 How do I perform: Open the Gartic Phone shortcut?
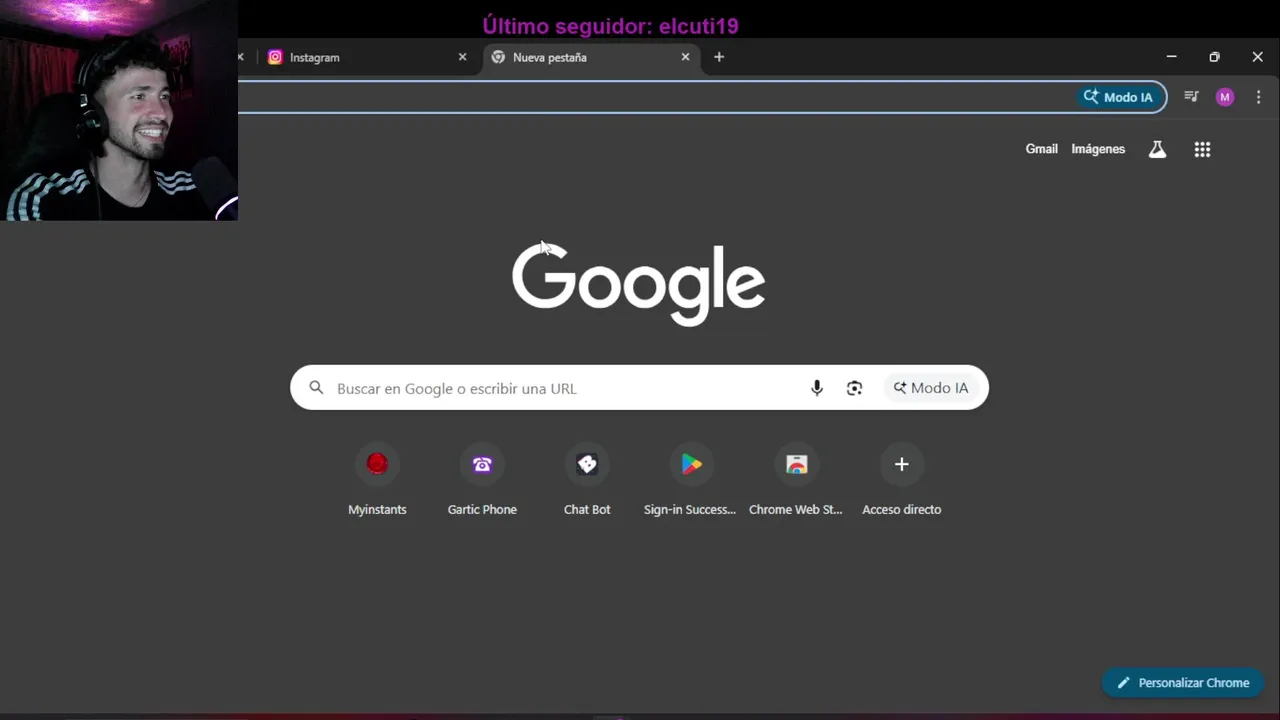(482, 481)
